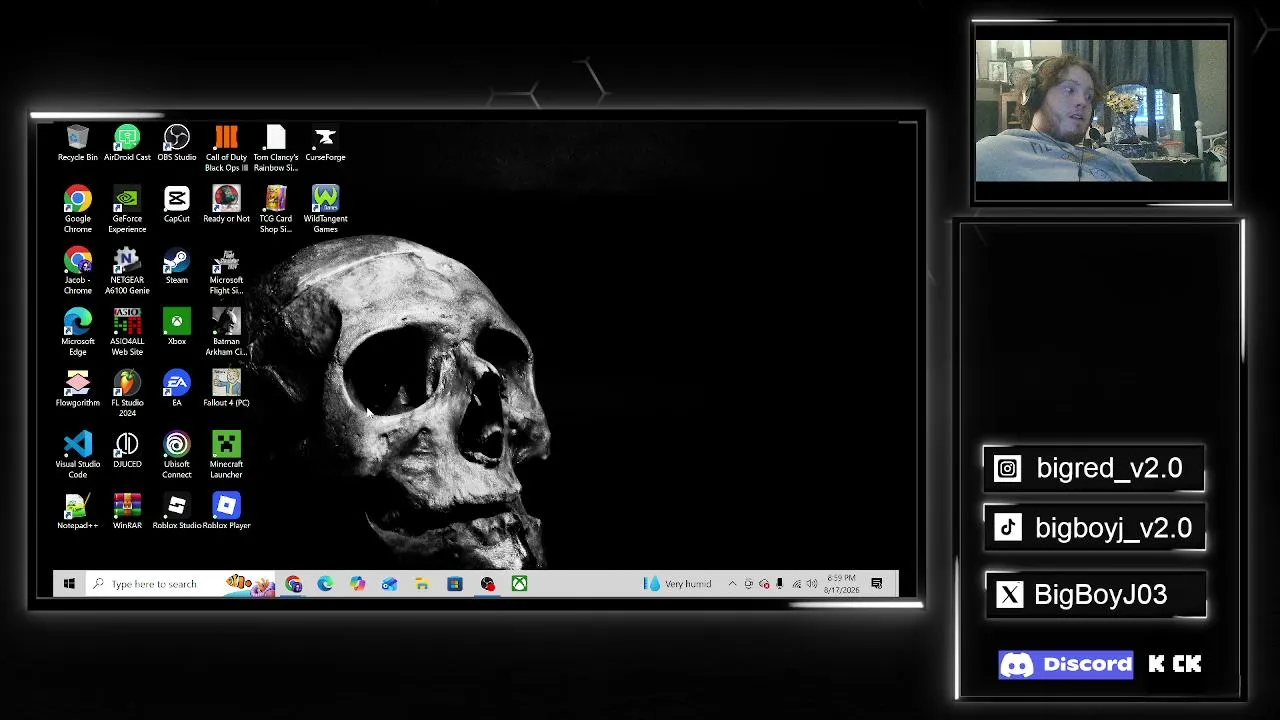Select Call of Duty Black Ops III icon
The image size is (1280, 720).
226,148
